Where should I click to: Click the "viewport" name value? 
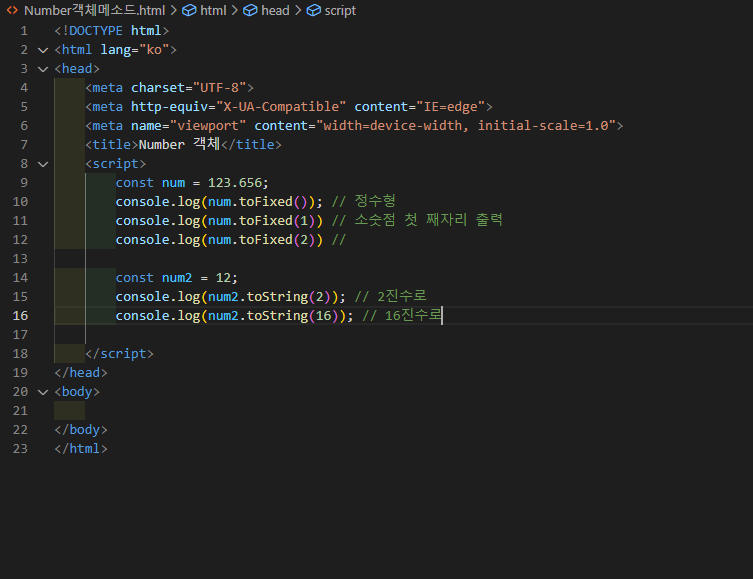click(208, 126)
